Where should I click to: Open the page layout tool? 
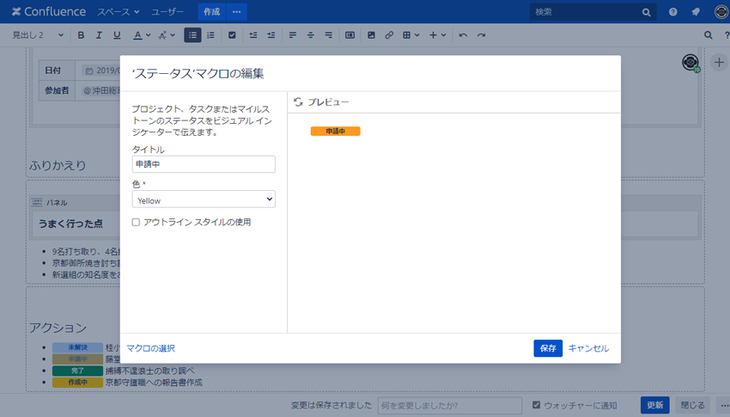click(x=350, y=35)
